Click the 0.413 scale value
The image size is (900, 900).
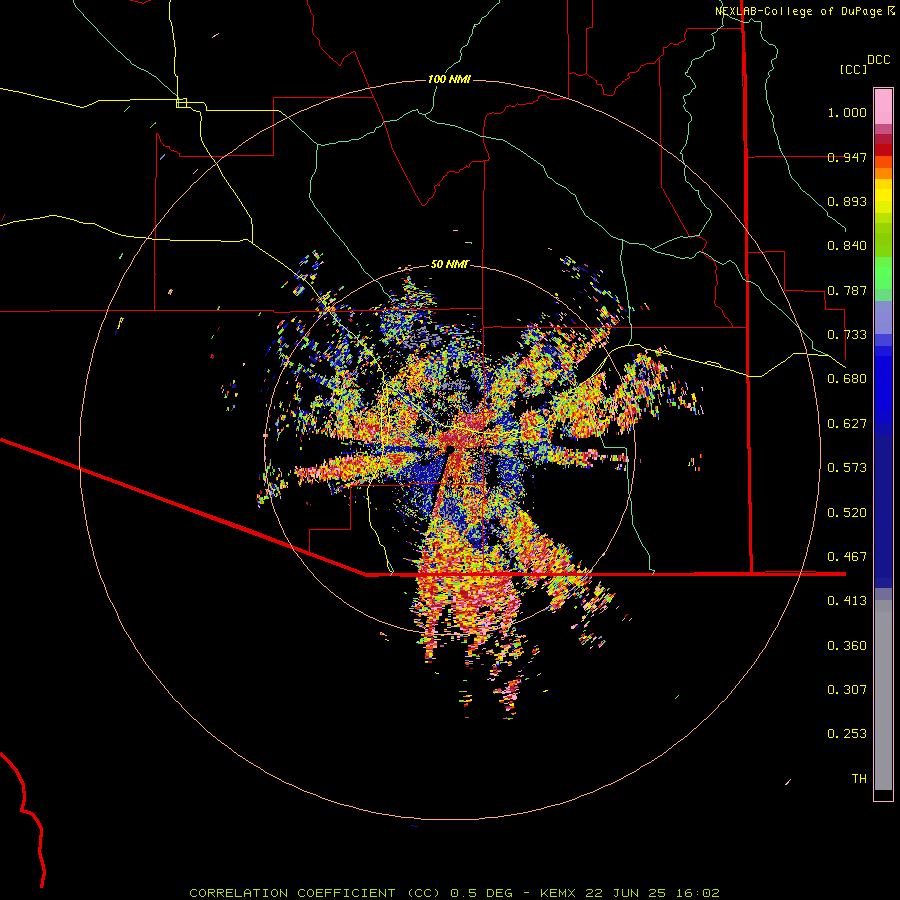[847, 601]
